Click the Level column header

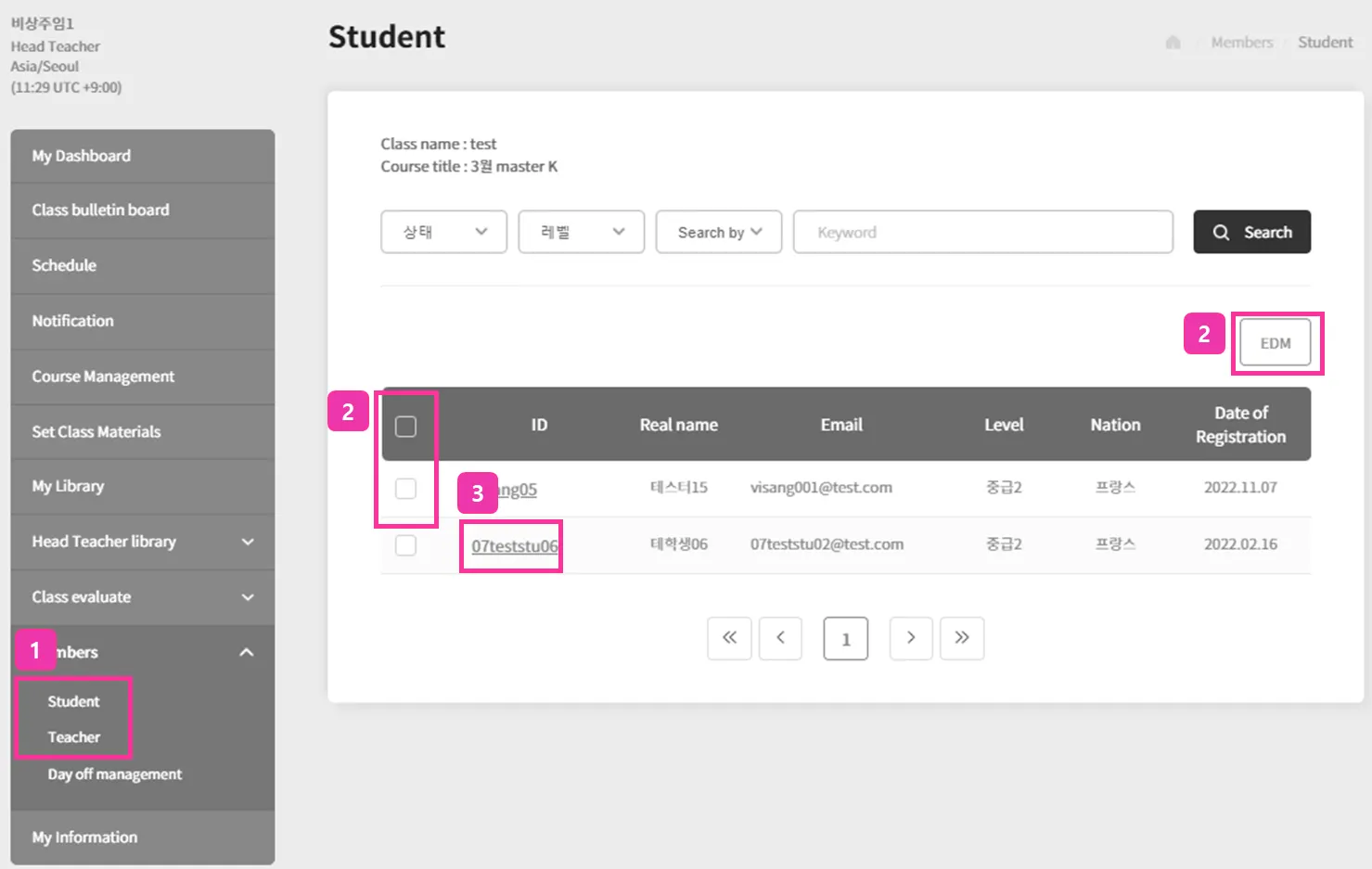1004,425
